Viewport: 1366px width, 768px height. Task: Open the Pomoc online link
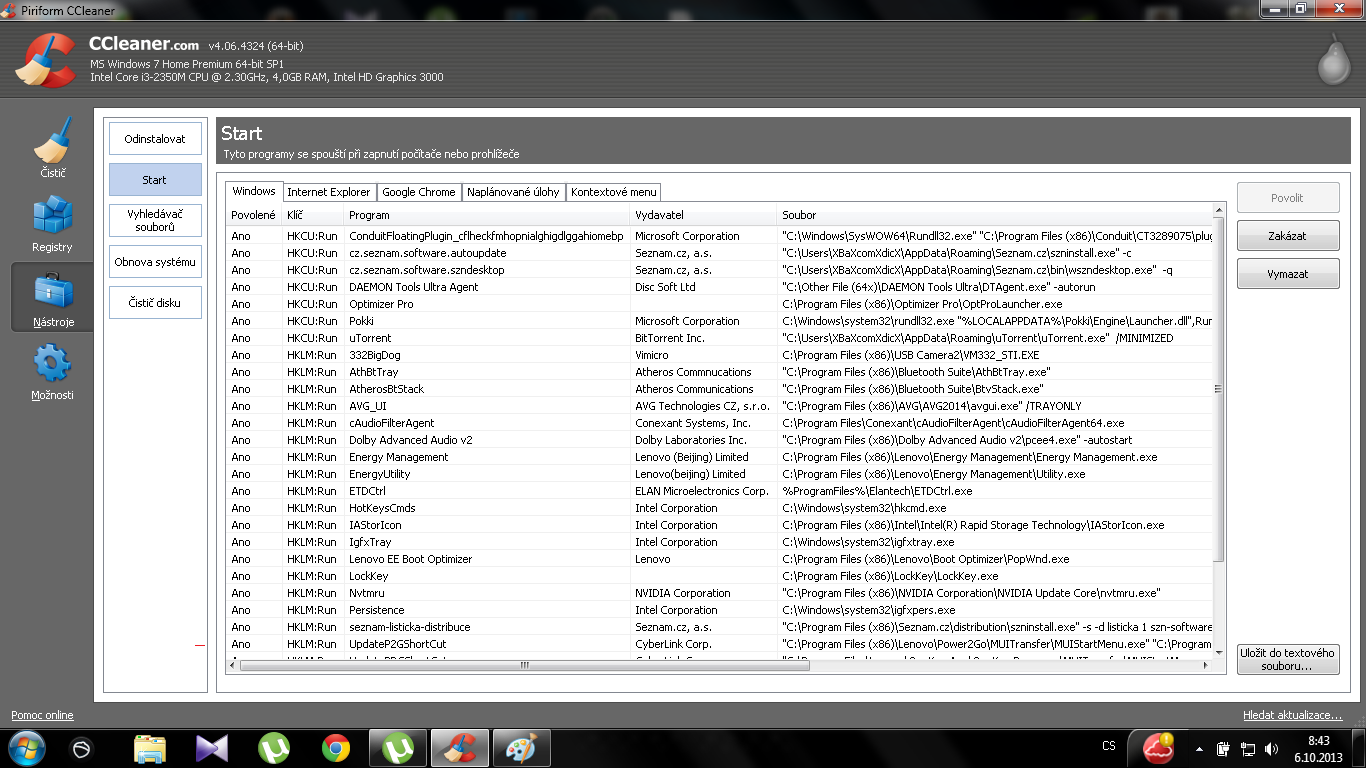tap(42, 716)
